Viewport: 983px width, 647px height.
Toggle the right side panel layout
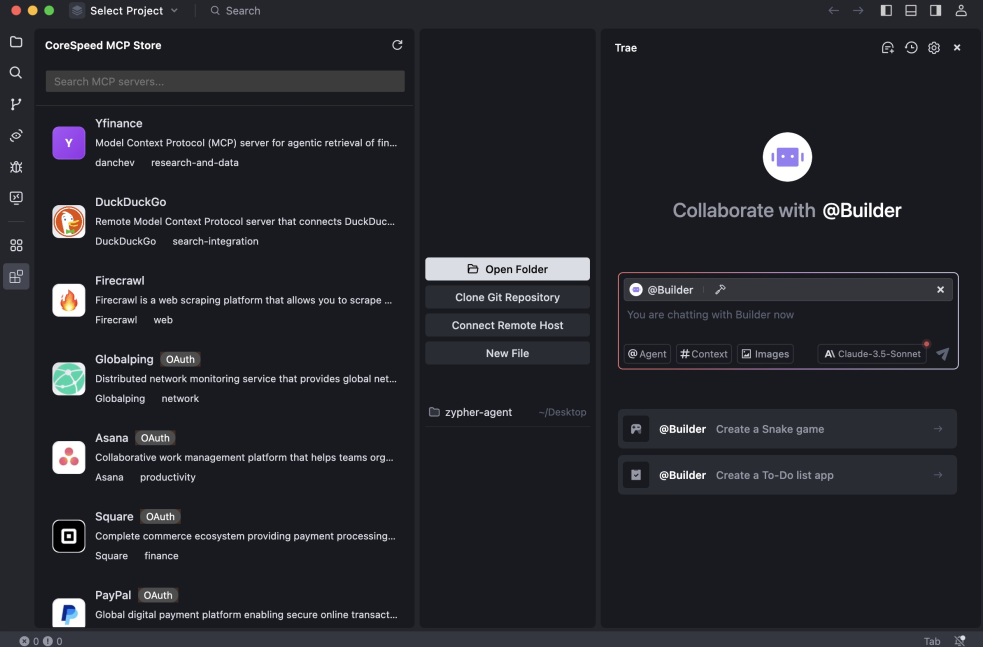click(x=935, y=11)
